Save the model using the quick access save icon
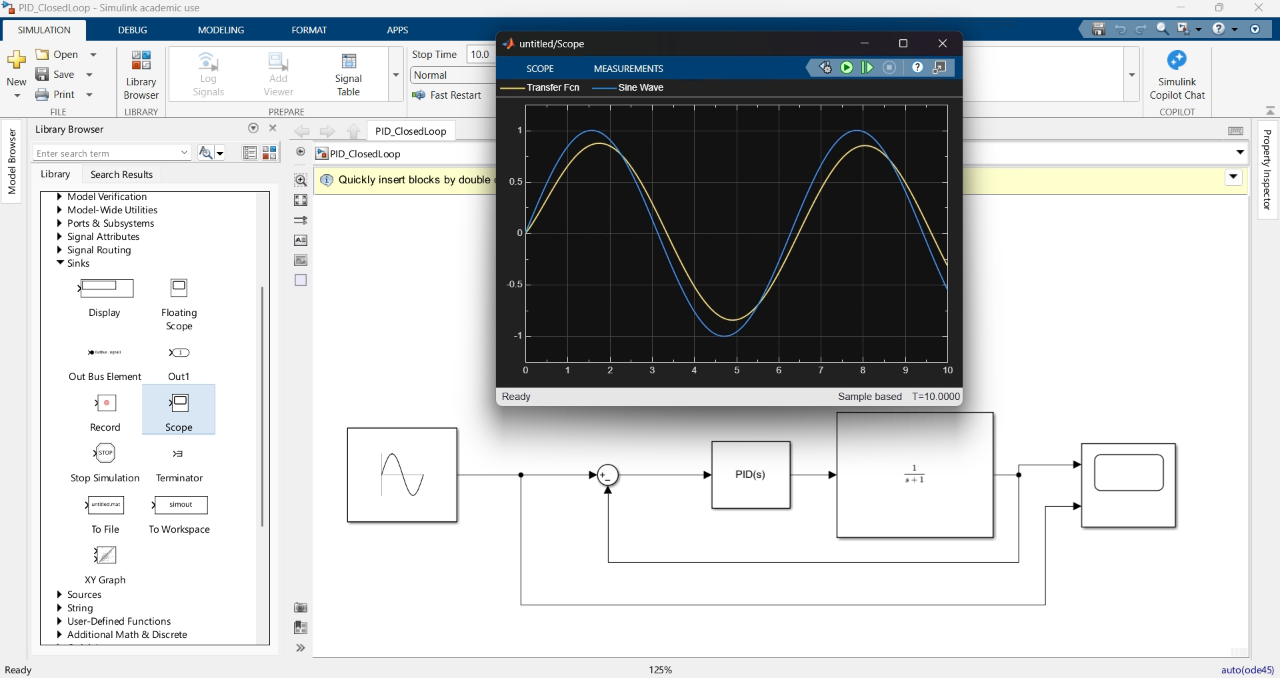This screenshot has height=678, width=1280. 1097,29
